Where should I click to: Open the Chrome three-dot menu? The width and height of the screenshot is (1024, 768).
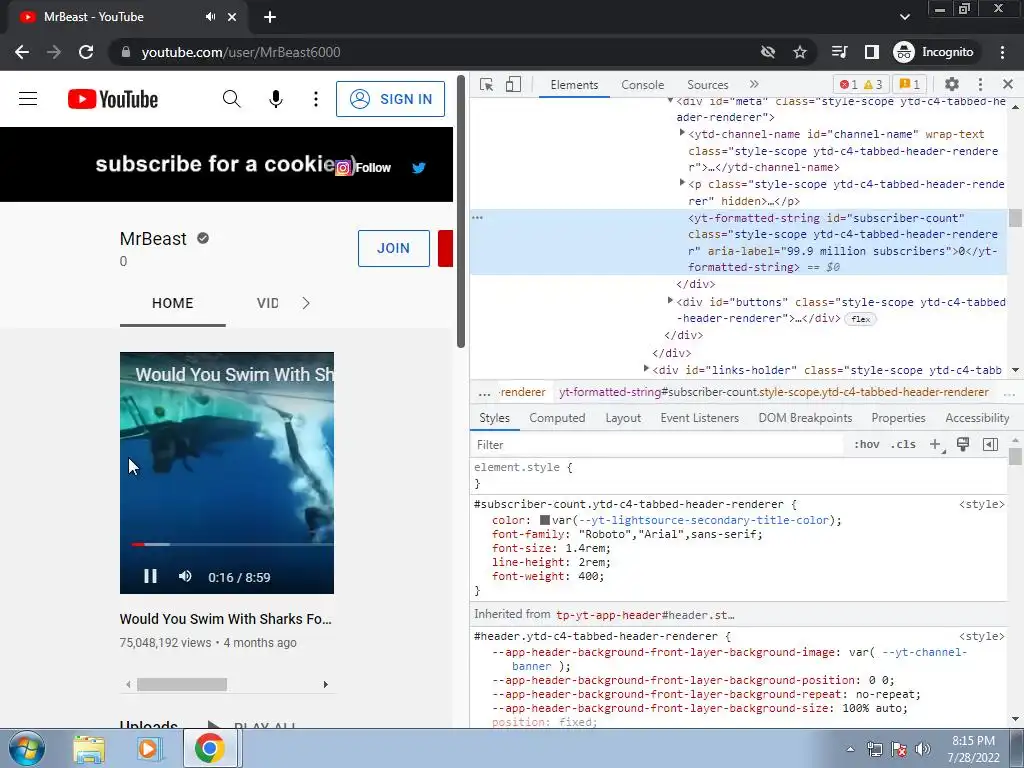tap(1002, 52)
